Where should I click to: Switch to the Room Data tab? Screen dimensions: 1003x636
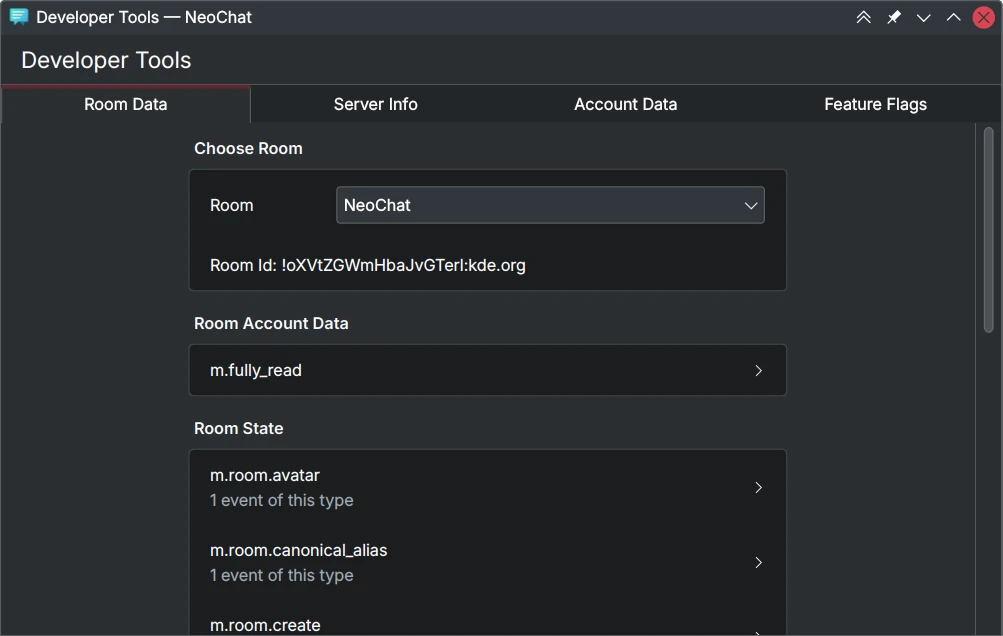point(125,104)
